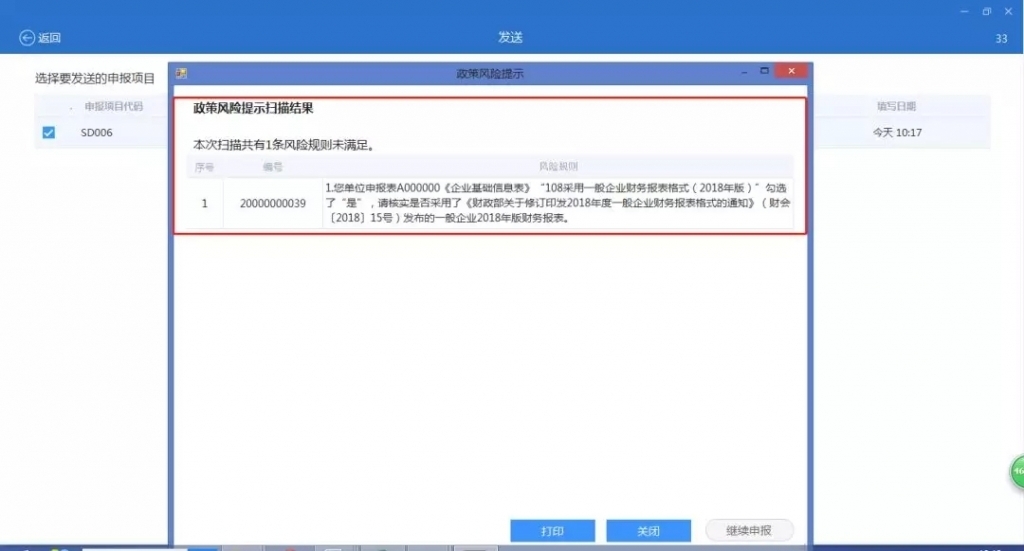Image resolution: width=1024 pixels, height=551 pixels.
Task: Click the 风险规则 column header
Action: click(558, 166)
